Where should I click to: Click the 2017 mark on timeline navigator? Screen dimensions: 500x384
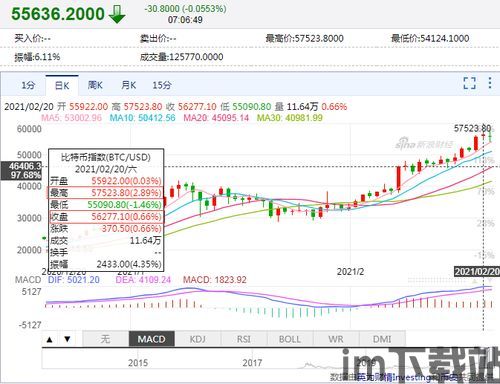(252, 363)
